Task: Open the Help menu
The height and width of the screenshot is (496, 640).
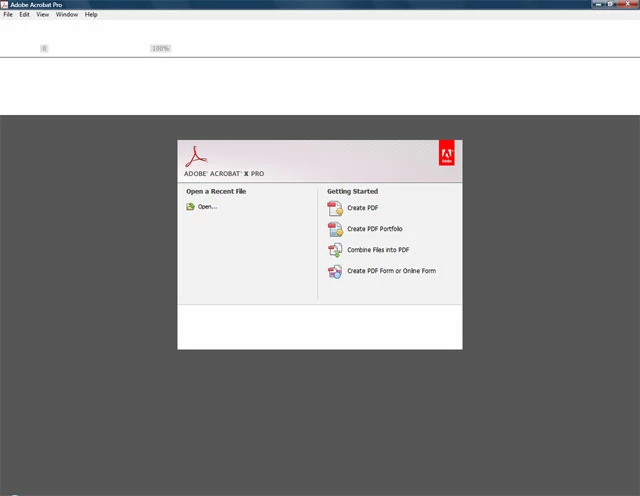Action: (x=91, y=14)
